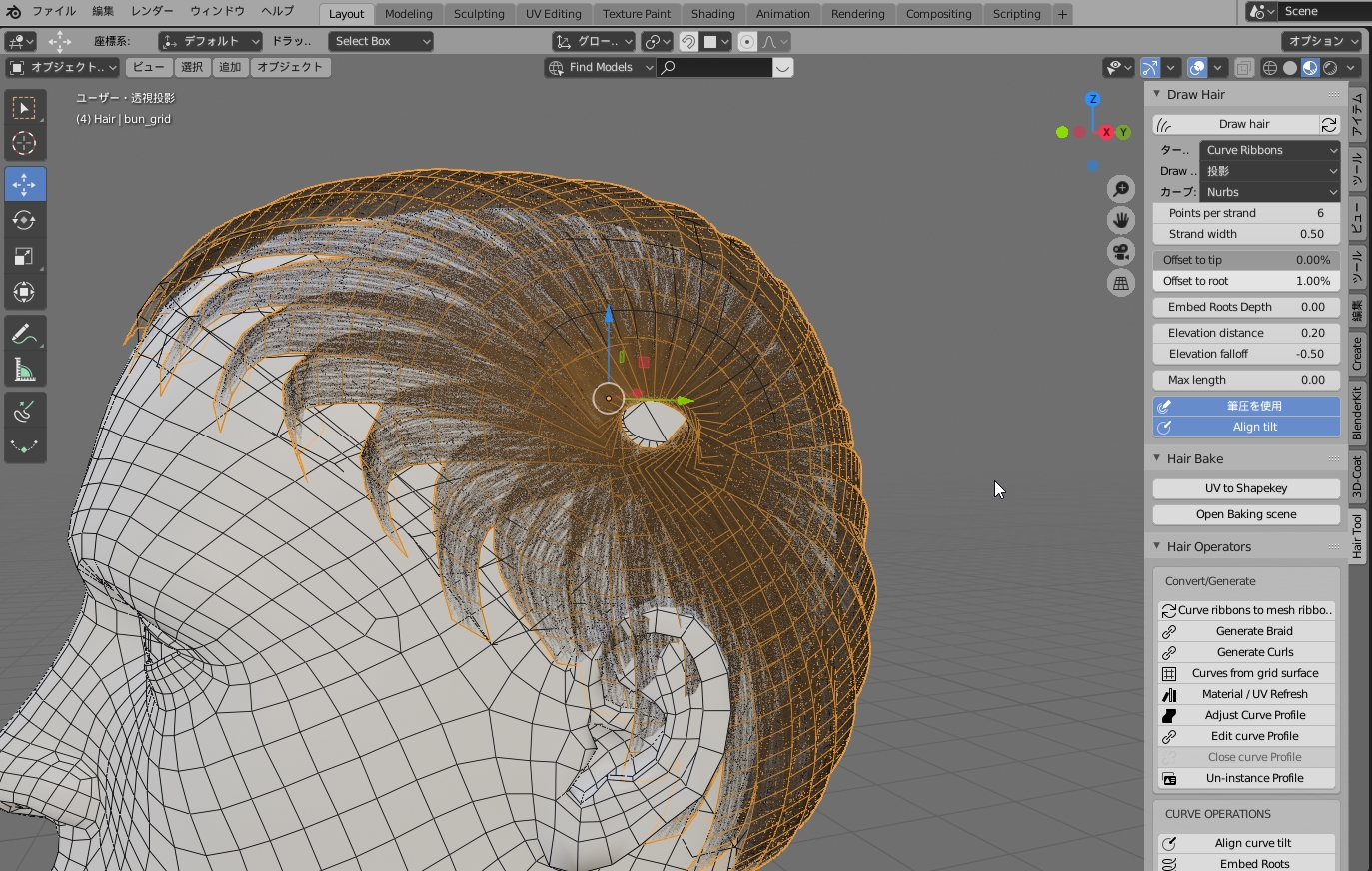Toggle X-ray display in header
The width and height of the screenshot is (1372, 871).
[1243, 68]
